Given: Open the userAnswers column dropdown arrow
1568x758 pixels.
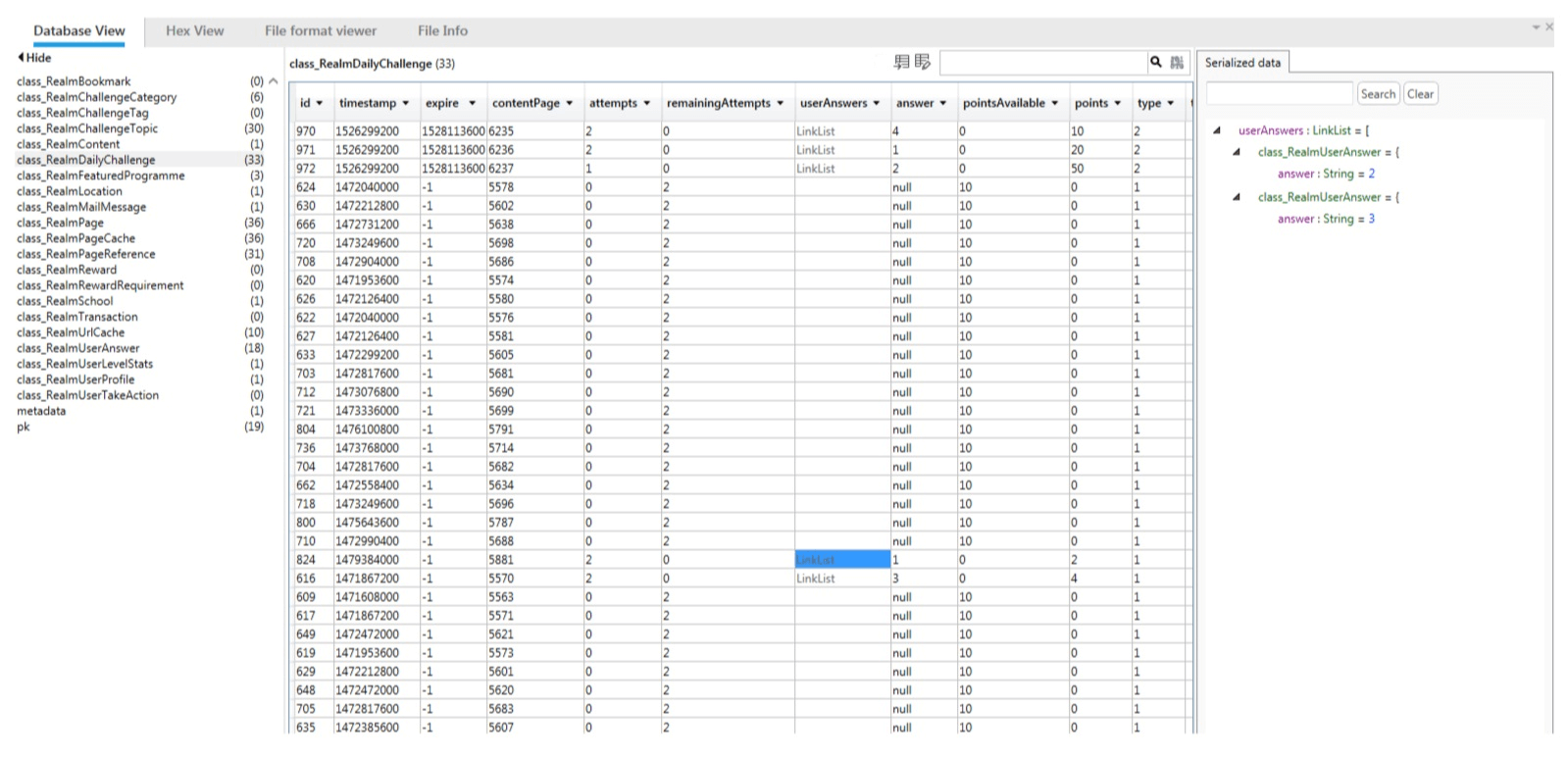Looking at the screenshot, I should pos(877,103).
